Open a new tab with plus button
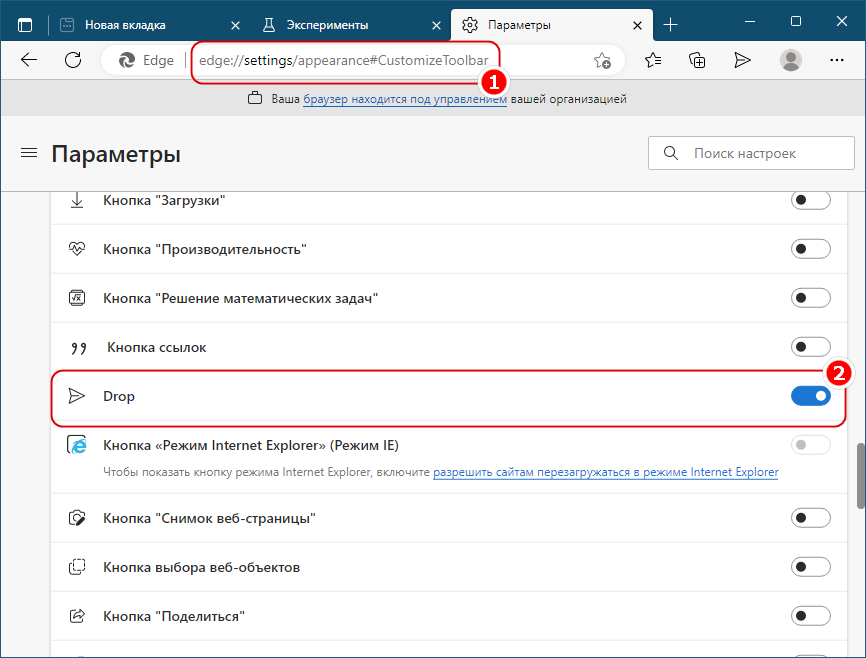The width and height of the screenshot is (866, 658). pos(670,25)
